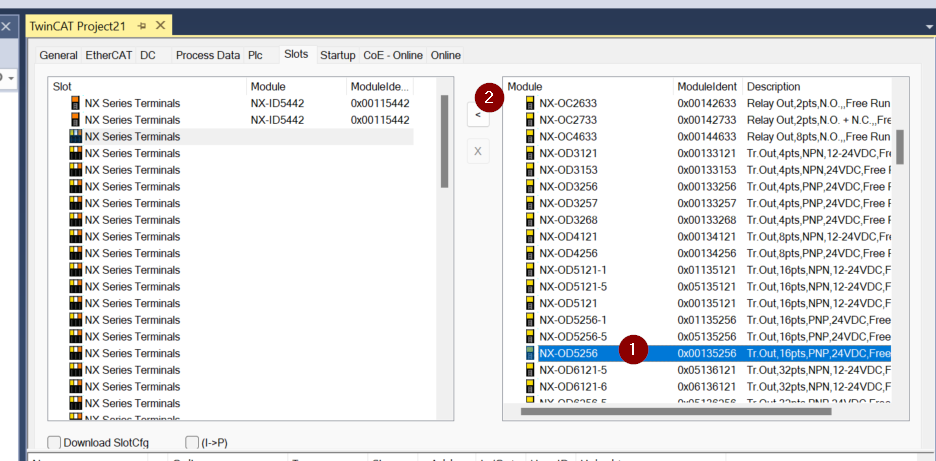Click icon of highlighted empty slot row

(x=75, y=137)
